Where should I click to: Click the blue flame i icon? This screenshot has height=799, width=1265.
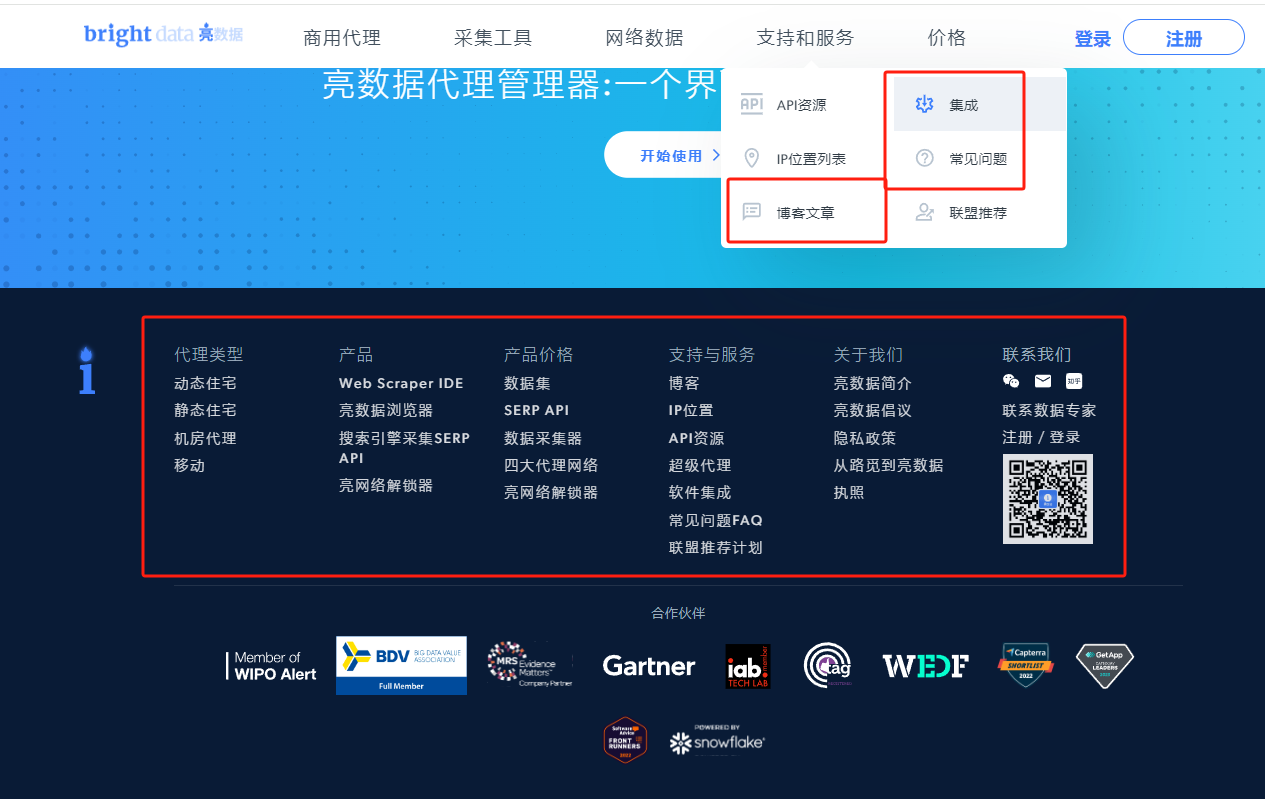[87, 370]
